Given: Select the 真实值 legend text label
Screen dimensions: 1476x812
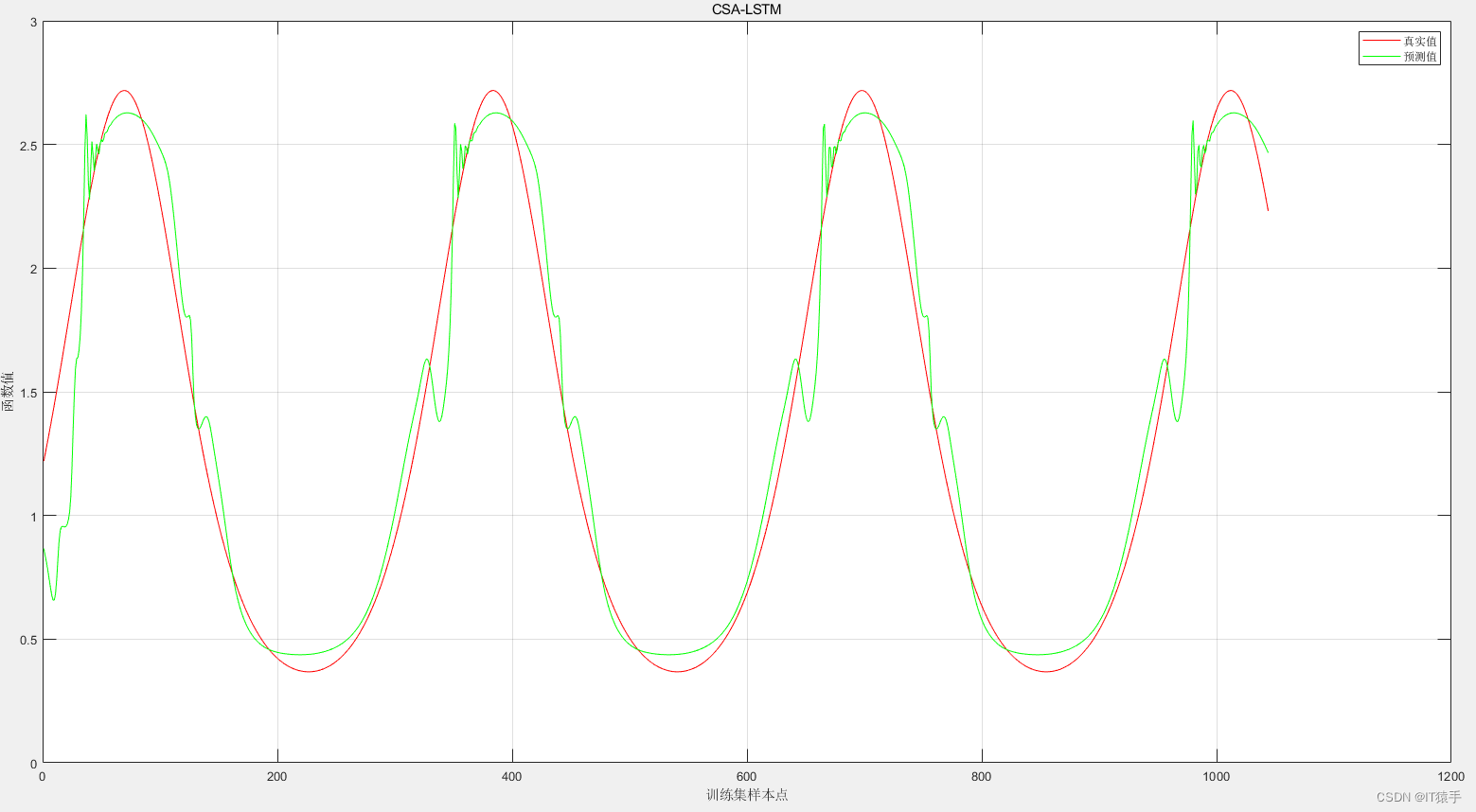Looking at the screenshot, I should tap(1419, 41).
